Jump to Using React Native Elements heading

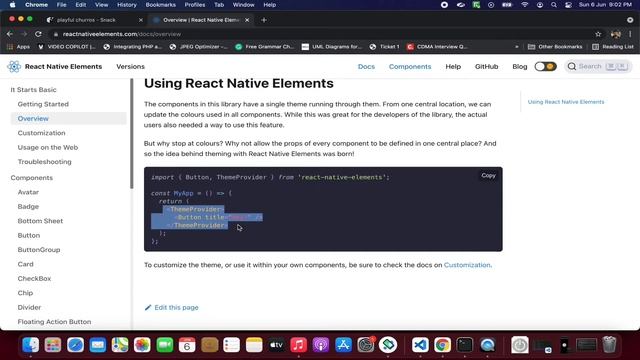566,102
